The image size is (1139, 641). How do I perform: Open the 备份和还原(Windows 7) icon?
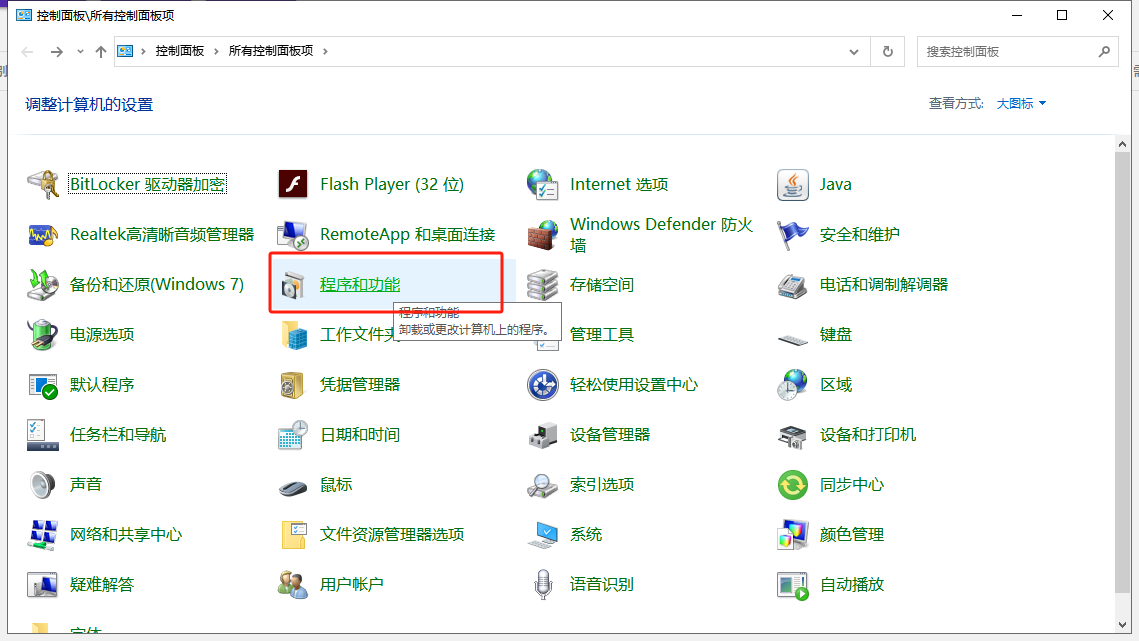click(x=43, y=285)
